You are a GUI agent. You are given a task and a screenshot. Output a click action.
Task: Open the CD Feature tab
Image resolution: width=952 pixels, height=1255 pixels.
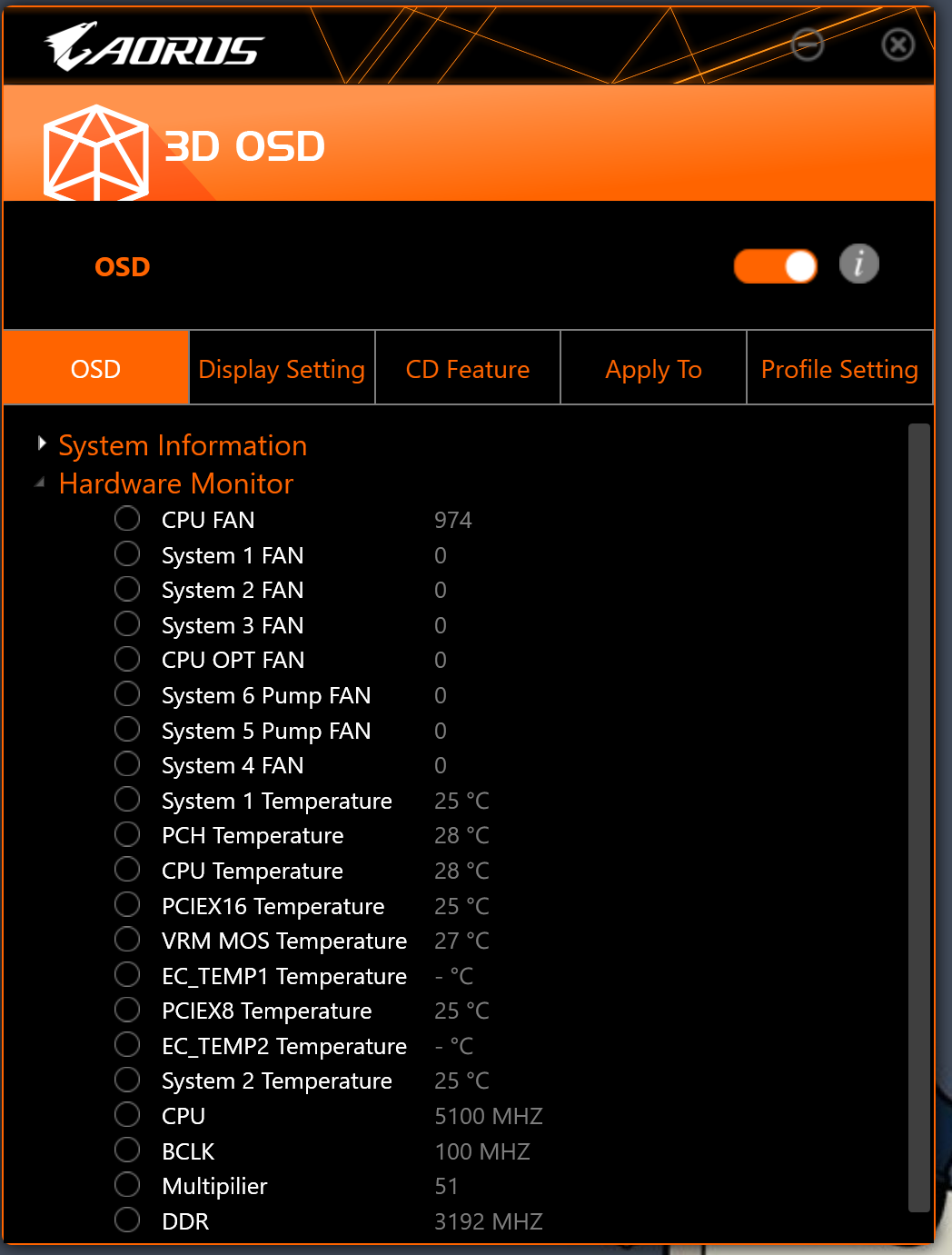(x=468, y=369)
